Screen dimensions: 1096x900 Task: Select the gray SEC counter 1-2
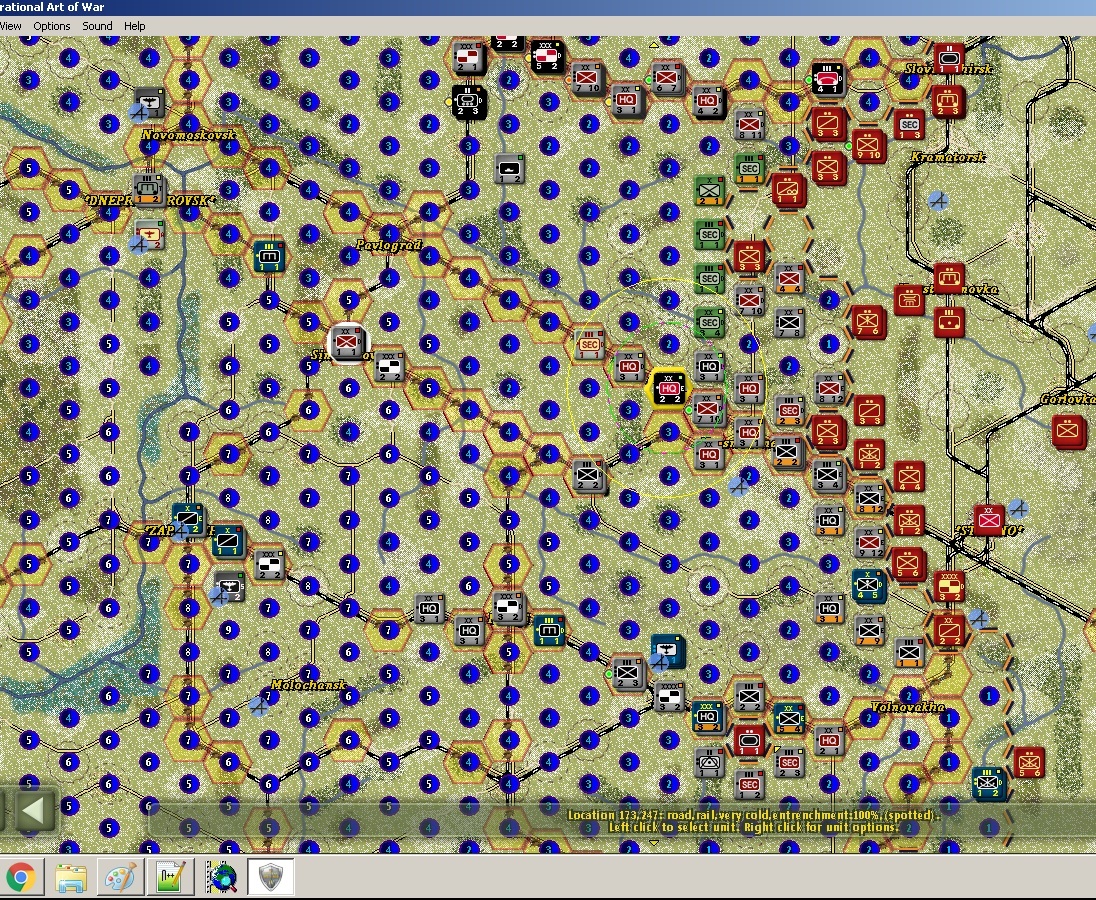point(749,785)
